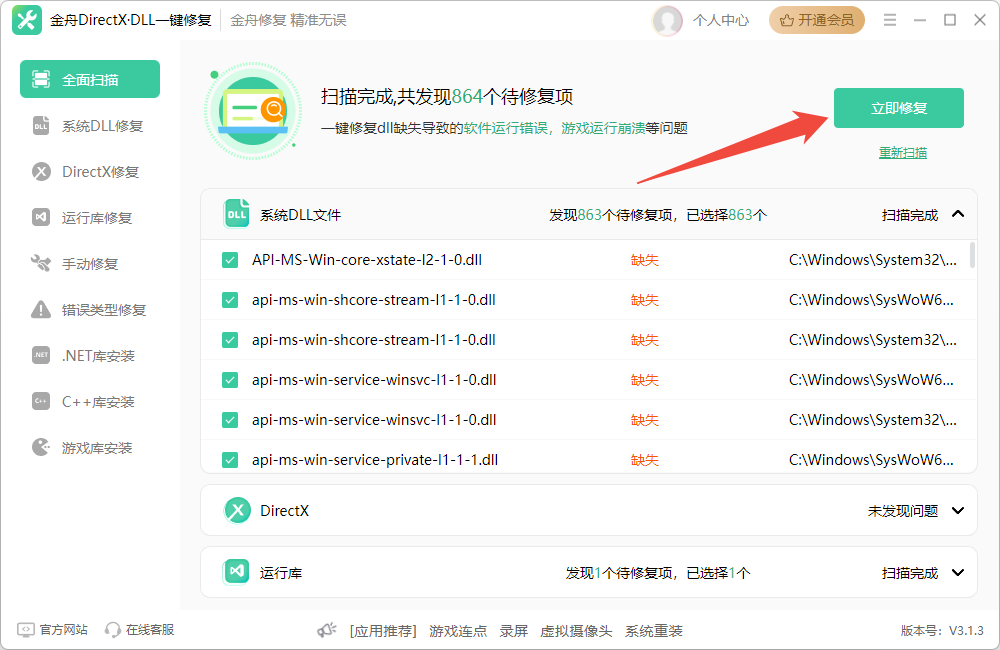Click the online support headset icon
Screen dimensions: 1000x650
coord(113,630)
